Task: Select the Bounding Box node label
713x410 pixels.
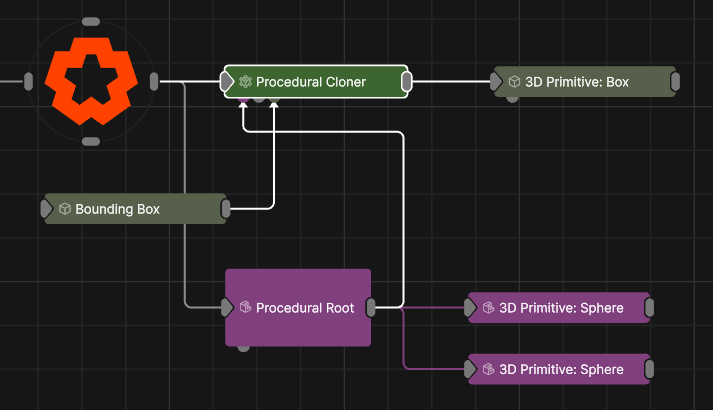Action: point(117,209)
